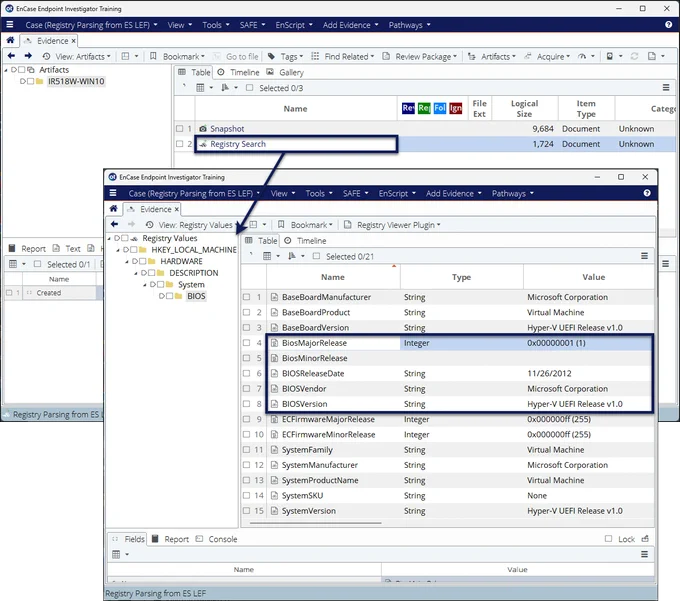Image resolution: width=680 pixels, height=601 pixels.
Task: Click Go to file button
Action: pyautogui.click(x=235, y=56)
